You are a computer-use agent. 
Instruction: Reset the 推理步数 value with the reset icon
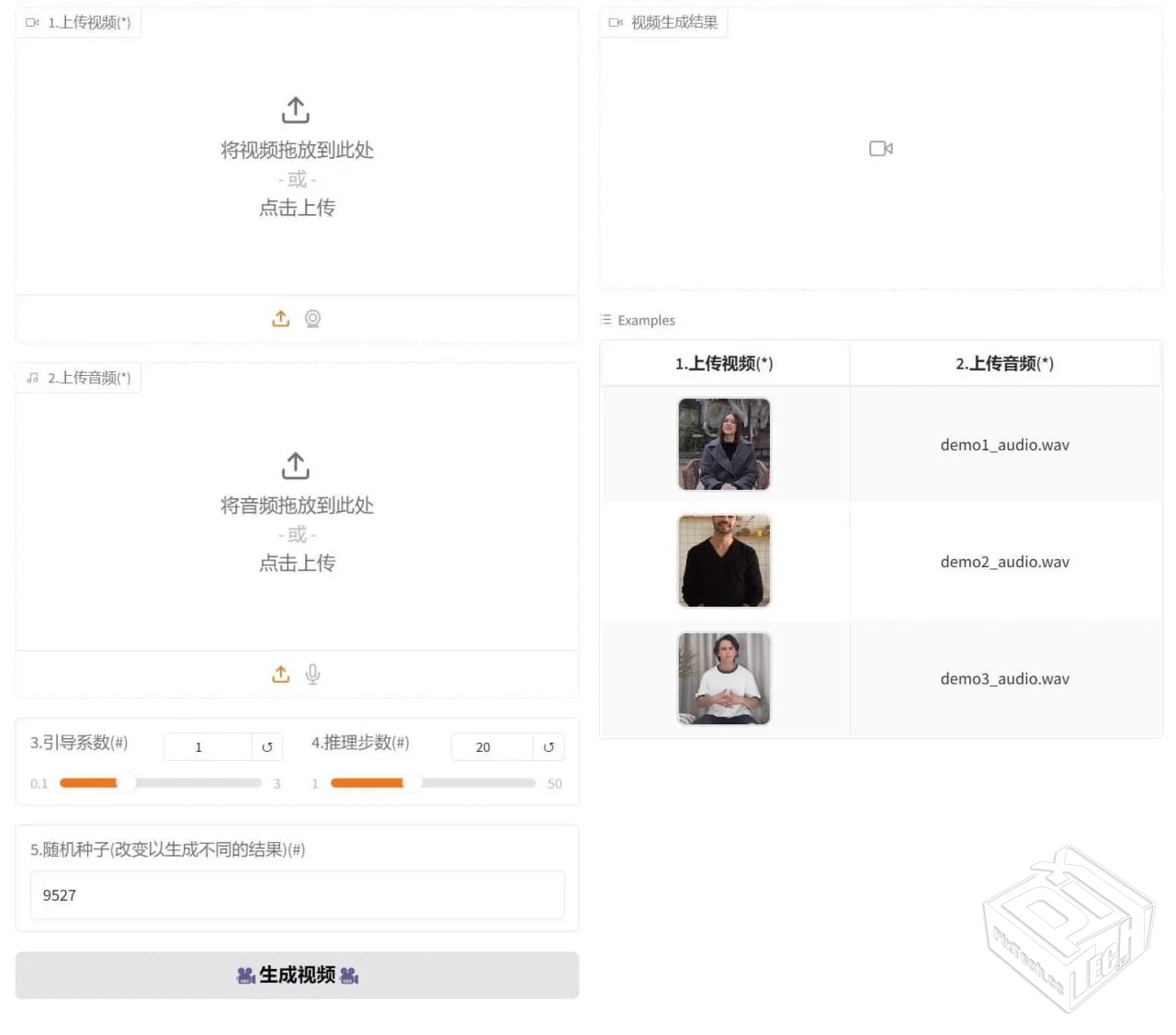(x=548, y=746)
